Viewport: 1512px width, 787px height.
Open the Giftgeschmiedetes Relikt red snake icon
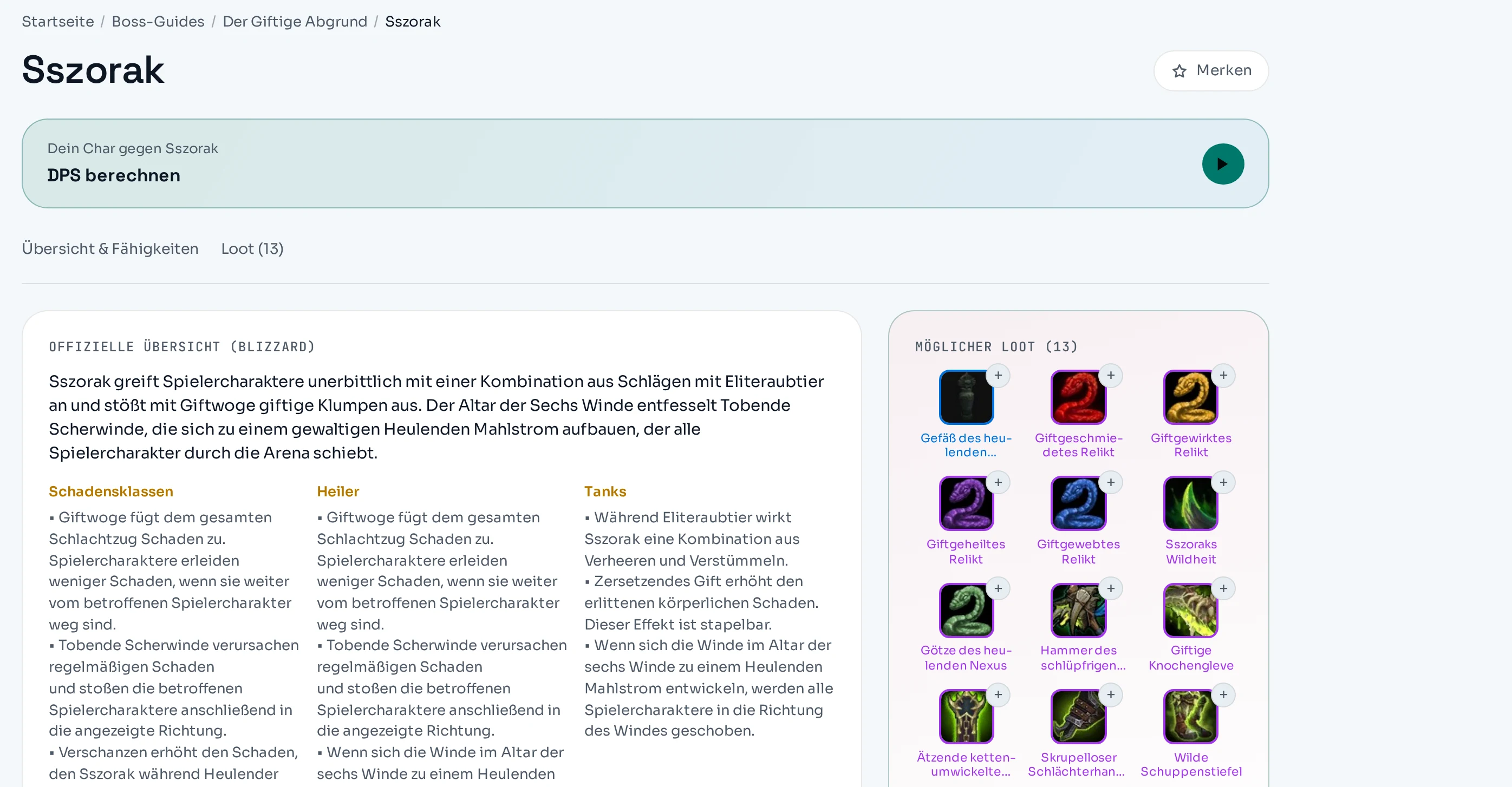[x=1078, y=397]
